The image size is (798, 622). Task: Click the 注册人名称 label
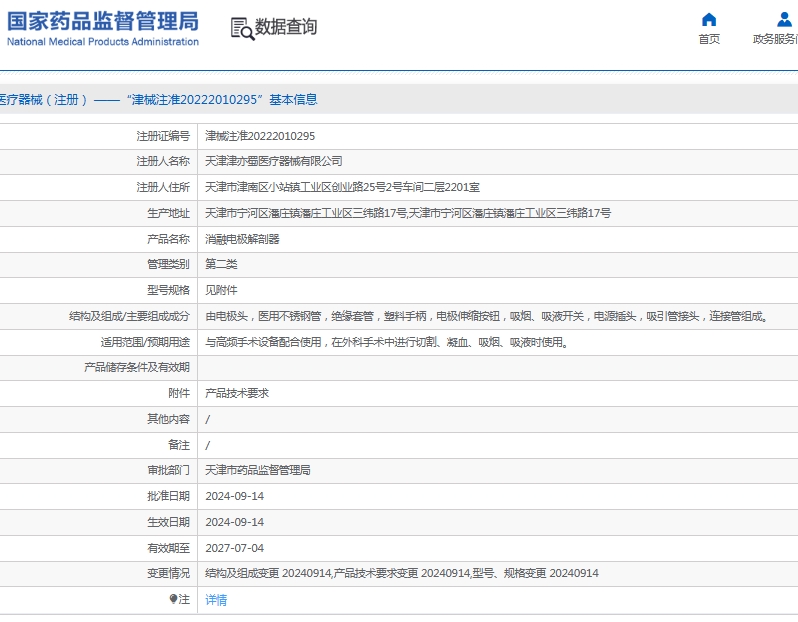[x=163, y=161]
